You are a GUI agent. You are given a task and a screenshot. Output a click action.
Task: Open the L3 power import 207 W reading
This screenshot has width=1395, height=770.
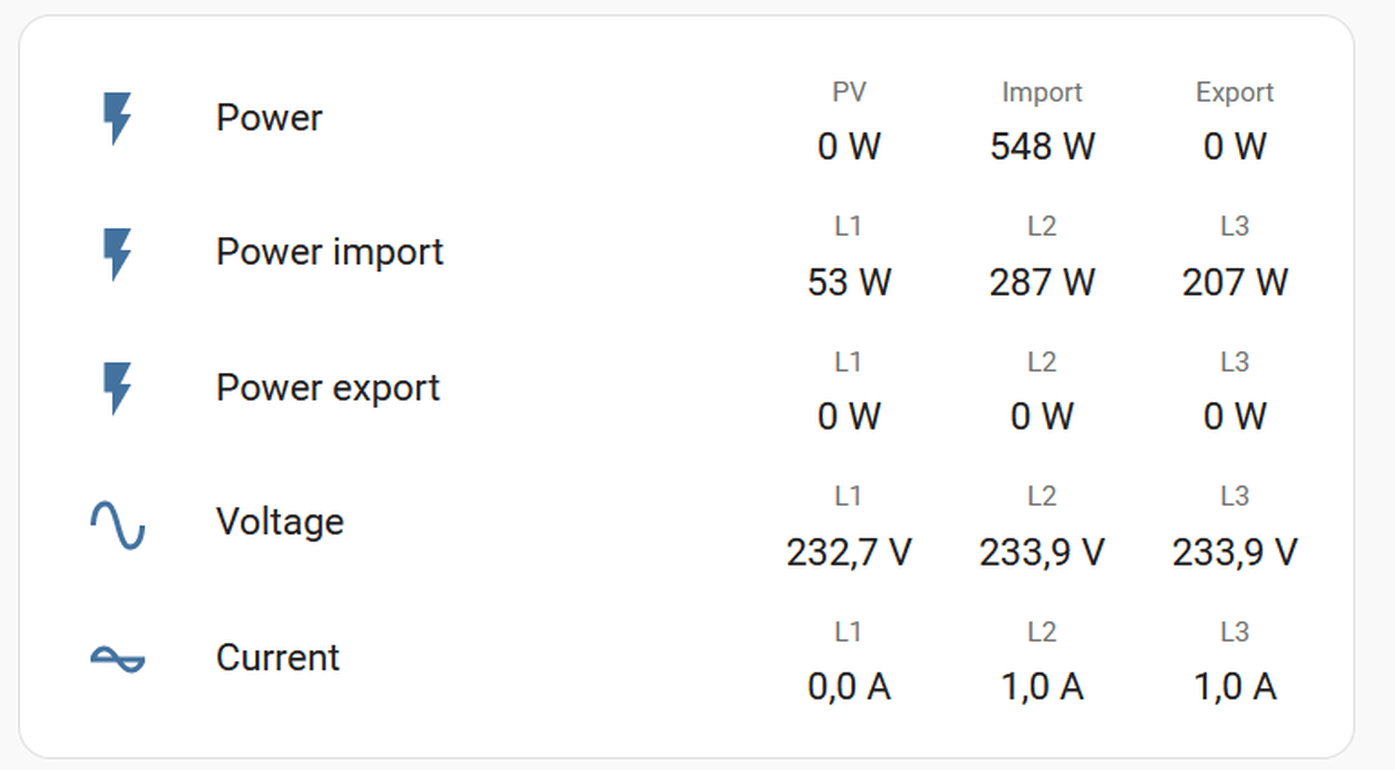pos(1235,283)
